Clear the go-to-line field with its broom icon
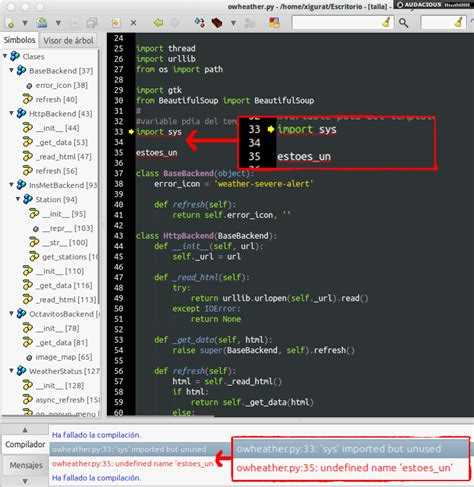The height and width of the screenshot is (487, 474). (x=459, y=23)
